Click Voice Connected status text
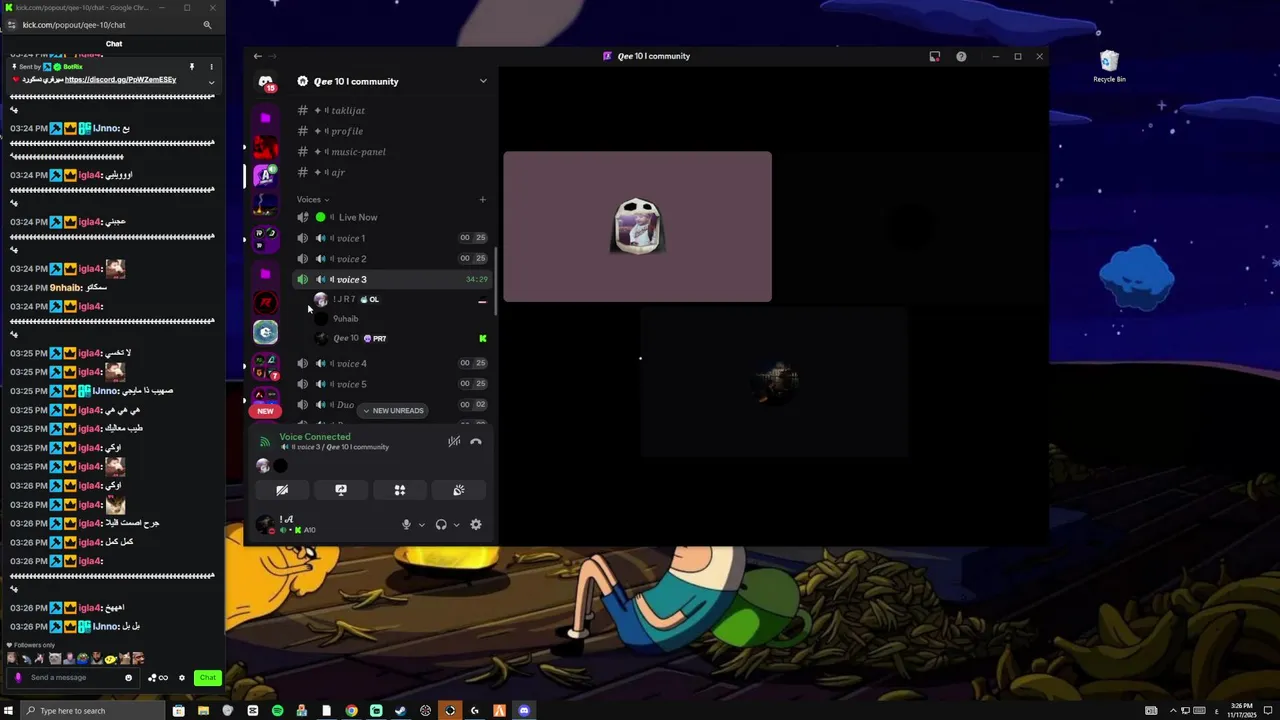Screen dimensions: 1280x720 [315, 437]
